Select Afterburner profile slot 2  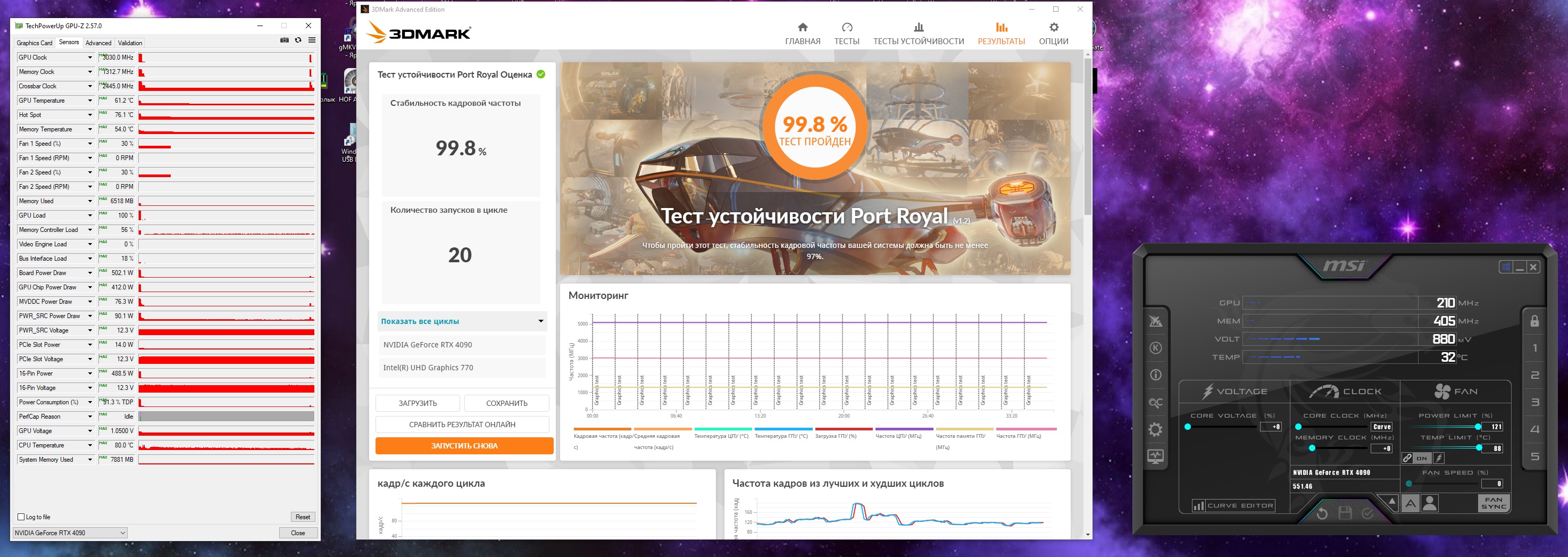pos(1534,375)
